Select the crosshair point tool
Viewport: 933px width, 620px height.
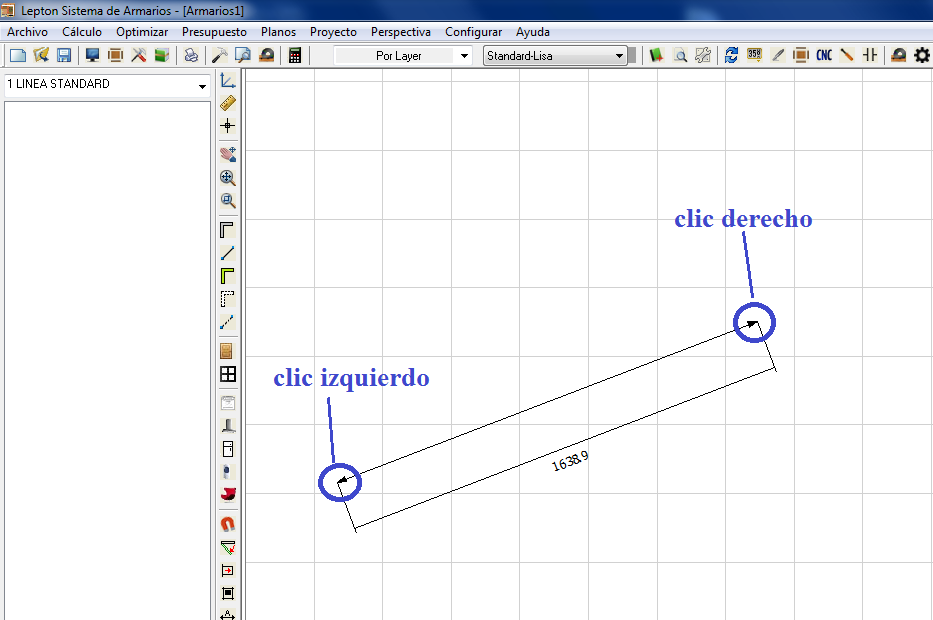[228, 126]
